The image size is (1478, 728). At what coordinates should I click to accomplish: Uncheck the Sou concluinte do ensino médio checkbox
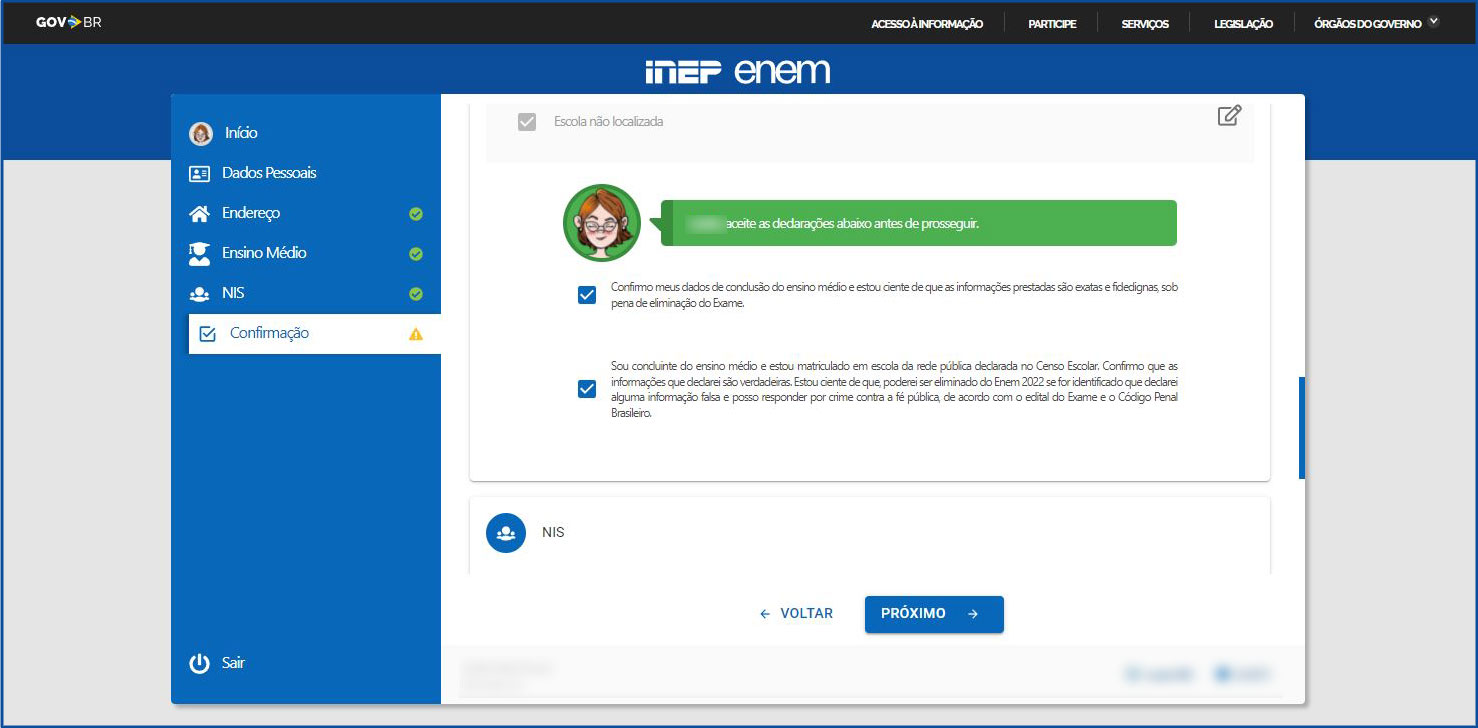pos(587,389)
